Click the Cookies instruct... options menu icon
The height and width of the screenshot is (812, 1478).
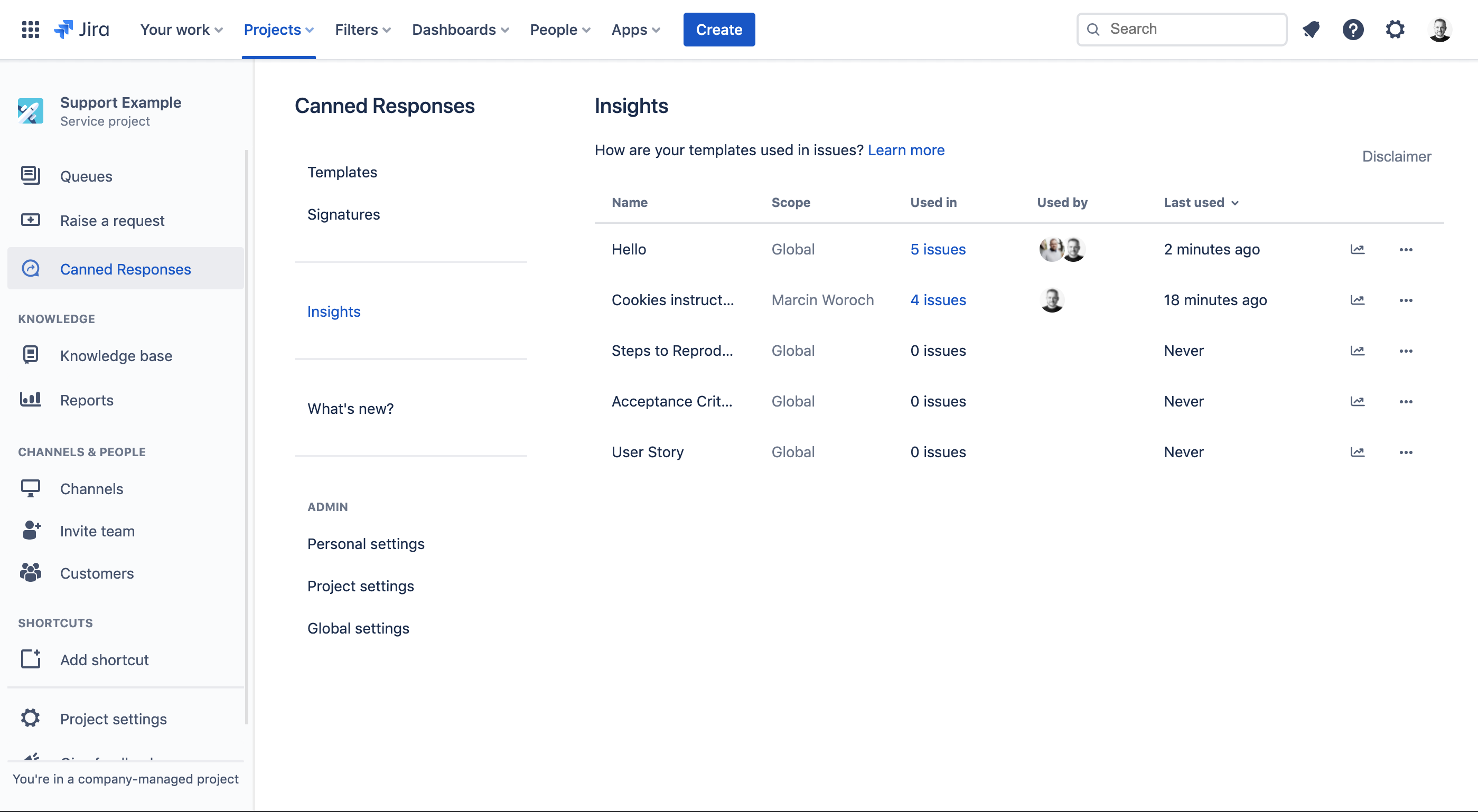(1406, 300)
